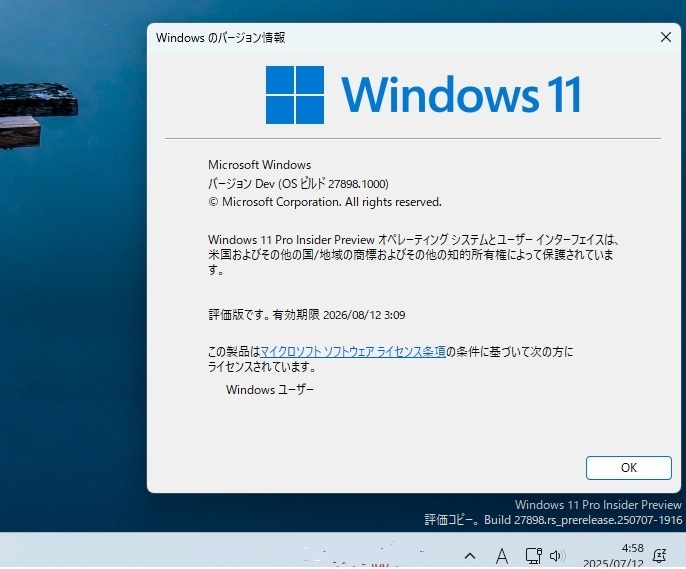The height and width of the screenshot is (569, 686).
Task: Open the network status tray icon
Action: (x=533, y=555)
